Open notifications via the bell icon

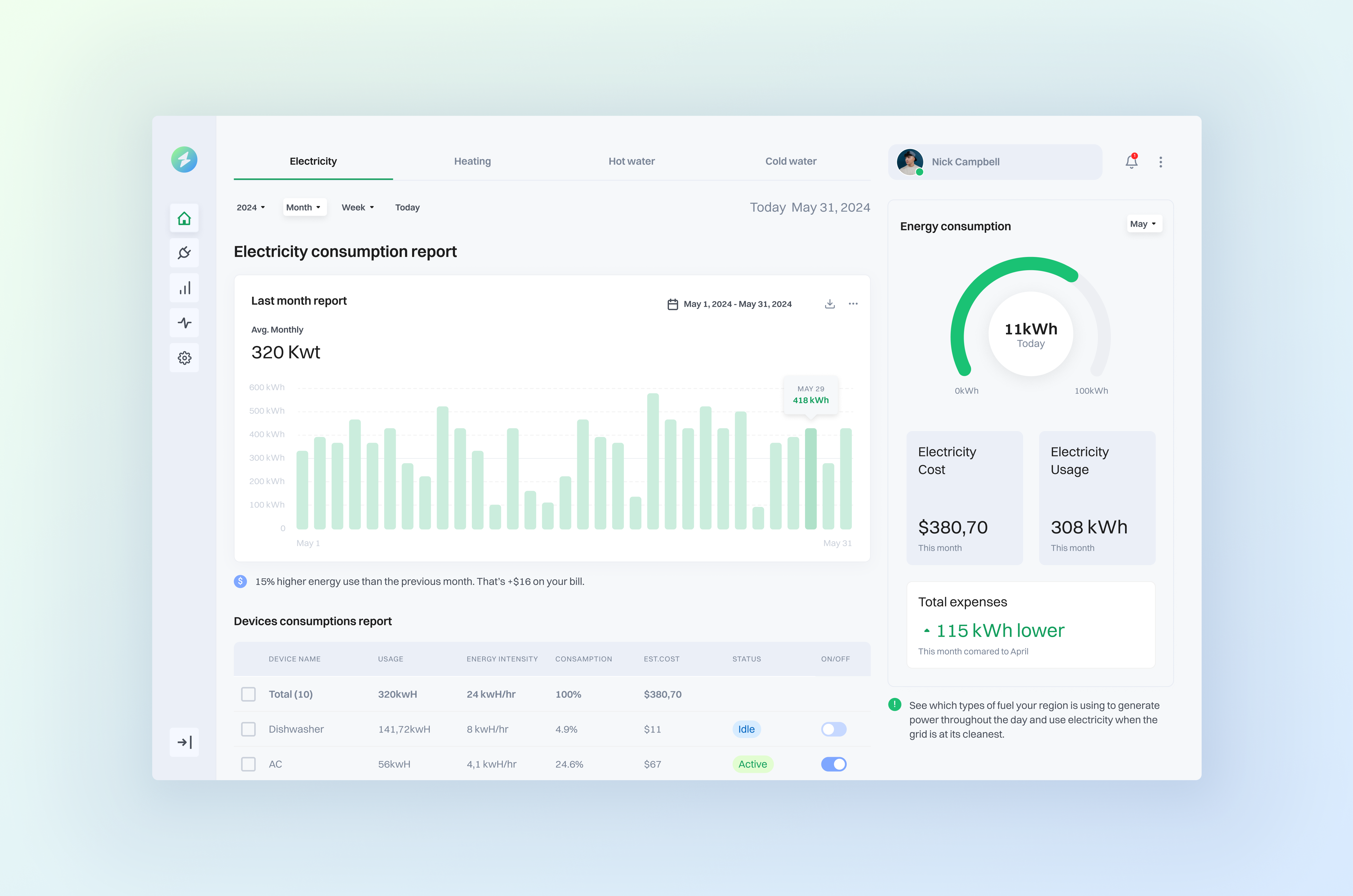(x=1131, y=162)
